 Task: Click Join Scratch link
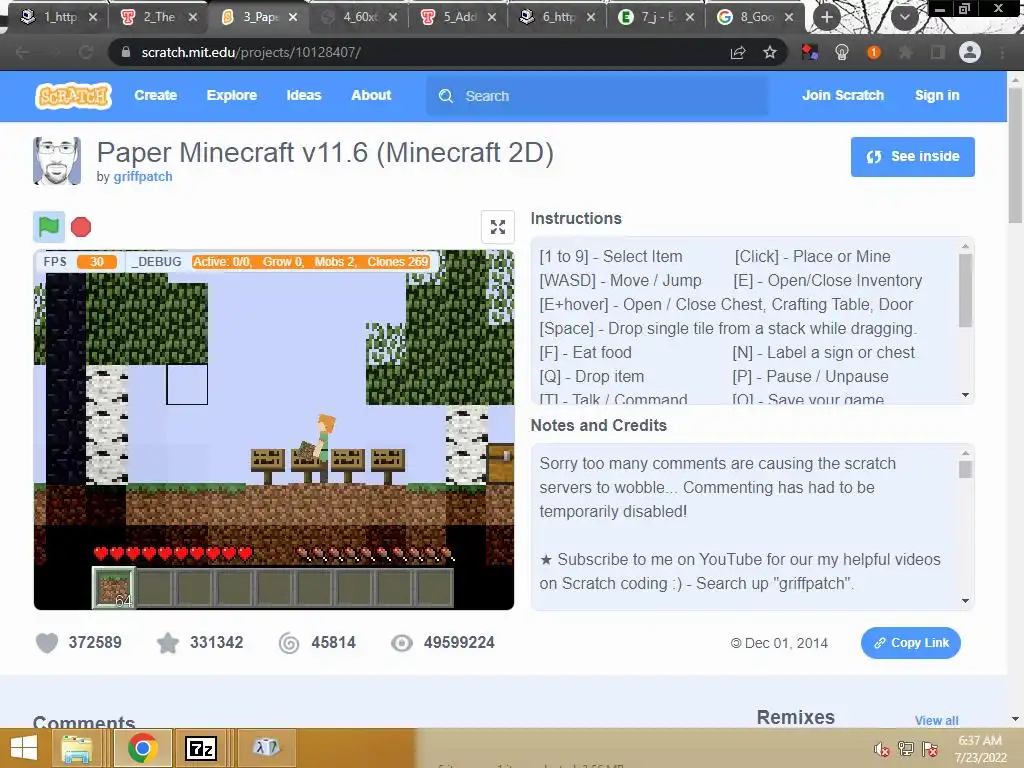tap(842, 95)
